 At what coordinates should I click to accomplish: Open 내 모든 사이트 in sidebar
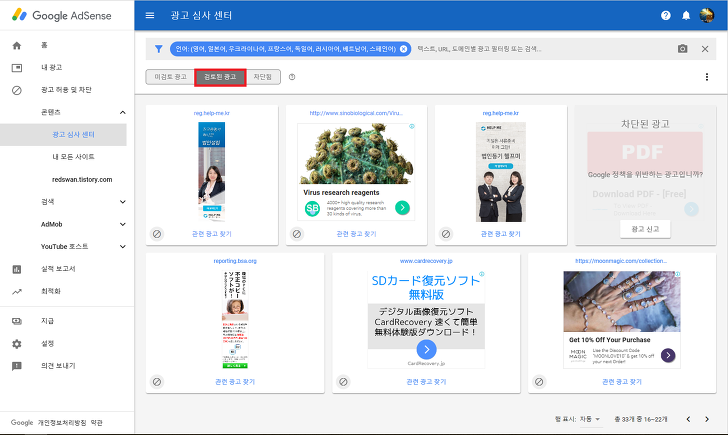[x=73, y=157]
